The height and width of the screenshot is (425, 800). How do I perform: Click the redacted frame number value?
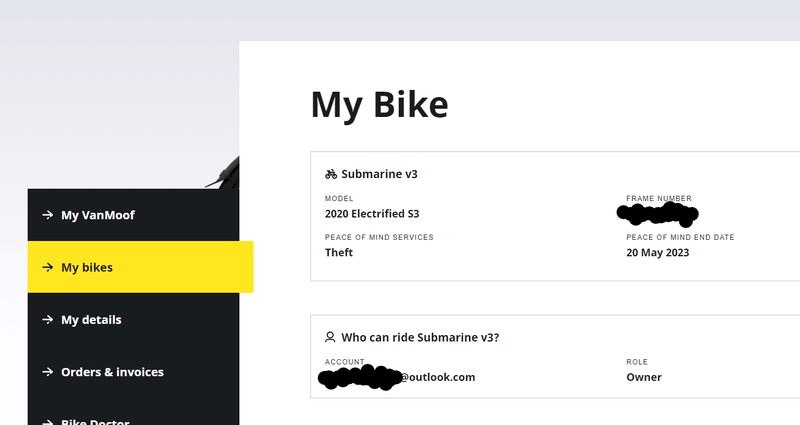pyautogui.click(x=657, y=214)
